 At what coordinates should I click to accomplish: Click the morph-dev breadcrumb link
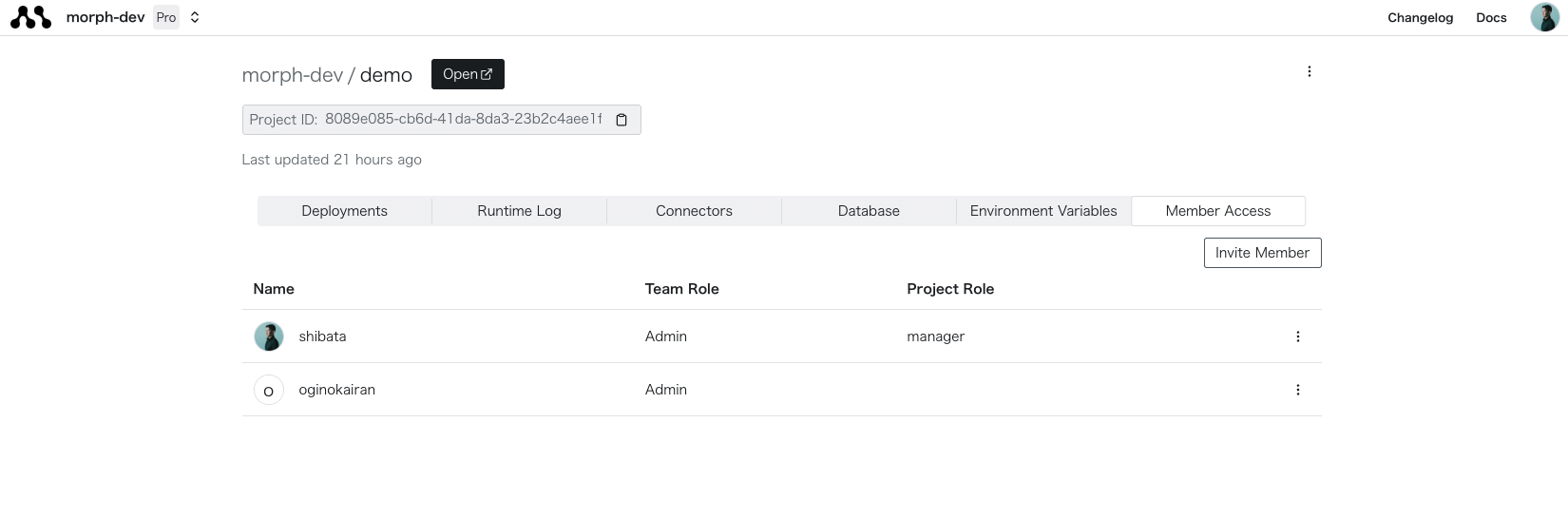pos(292,75)
